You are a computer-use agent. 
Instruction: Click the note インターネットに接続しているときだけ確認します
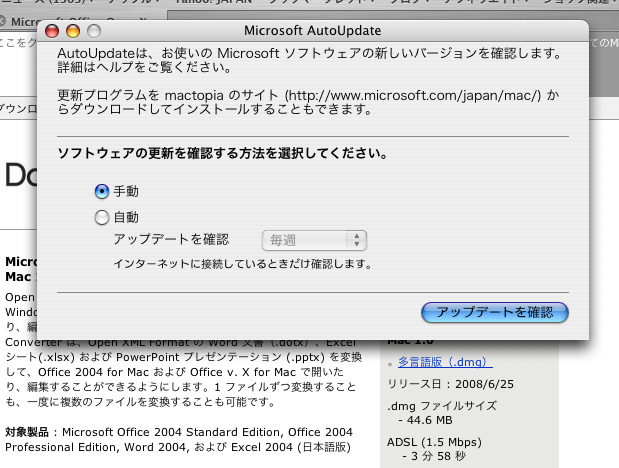pos(242,264)
